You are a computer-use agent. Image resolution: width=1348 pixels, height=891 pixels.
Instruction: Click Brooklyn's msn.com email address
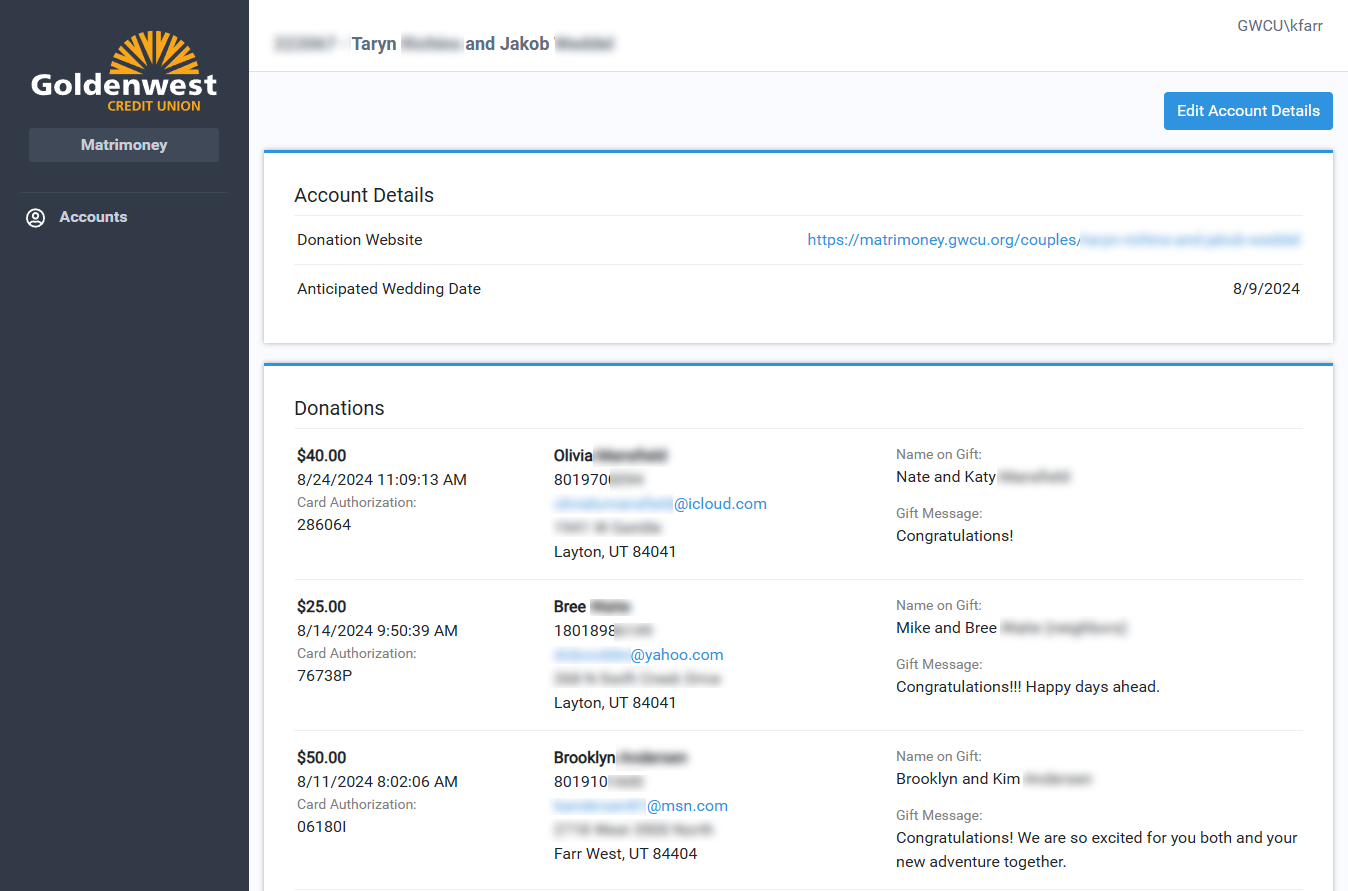pyautogui.click(x=642, y=805)
